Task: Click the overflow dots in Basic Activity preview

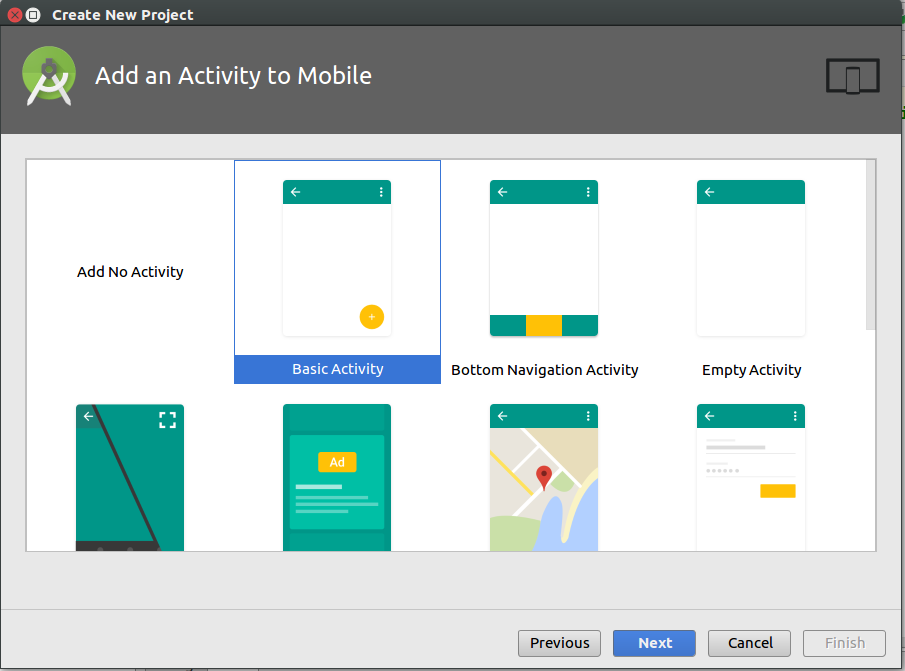Action: pos(381,192)
